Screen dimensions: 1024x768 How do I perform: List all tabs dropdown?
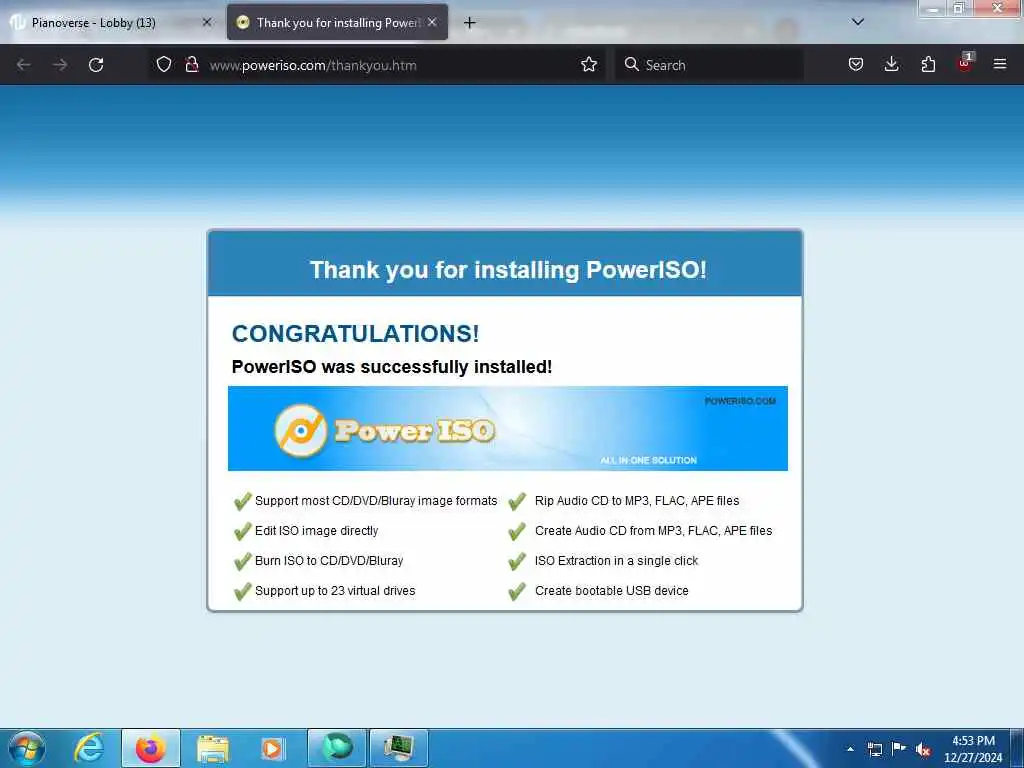[858, 22]
